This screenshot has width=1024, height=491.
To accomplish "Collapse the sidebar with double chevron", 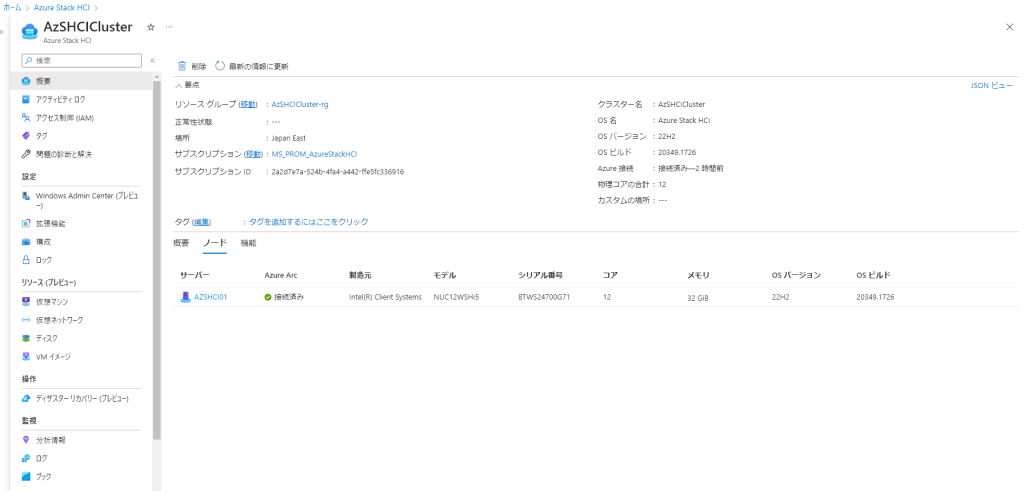I will pos(152,60).
